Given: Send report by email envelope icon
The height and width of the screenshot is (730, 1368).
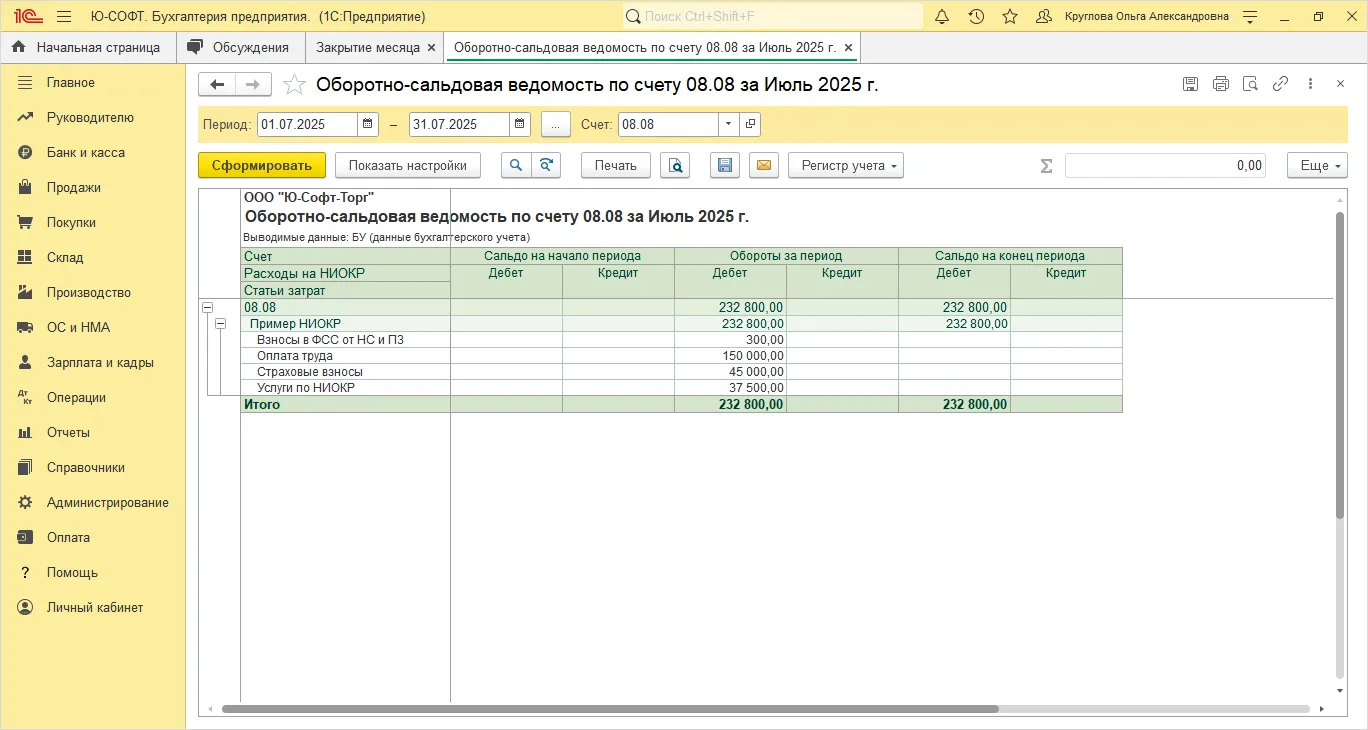Looking at the screenshot, I should [x=764, y=165].
